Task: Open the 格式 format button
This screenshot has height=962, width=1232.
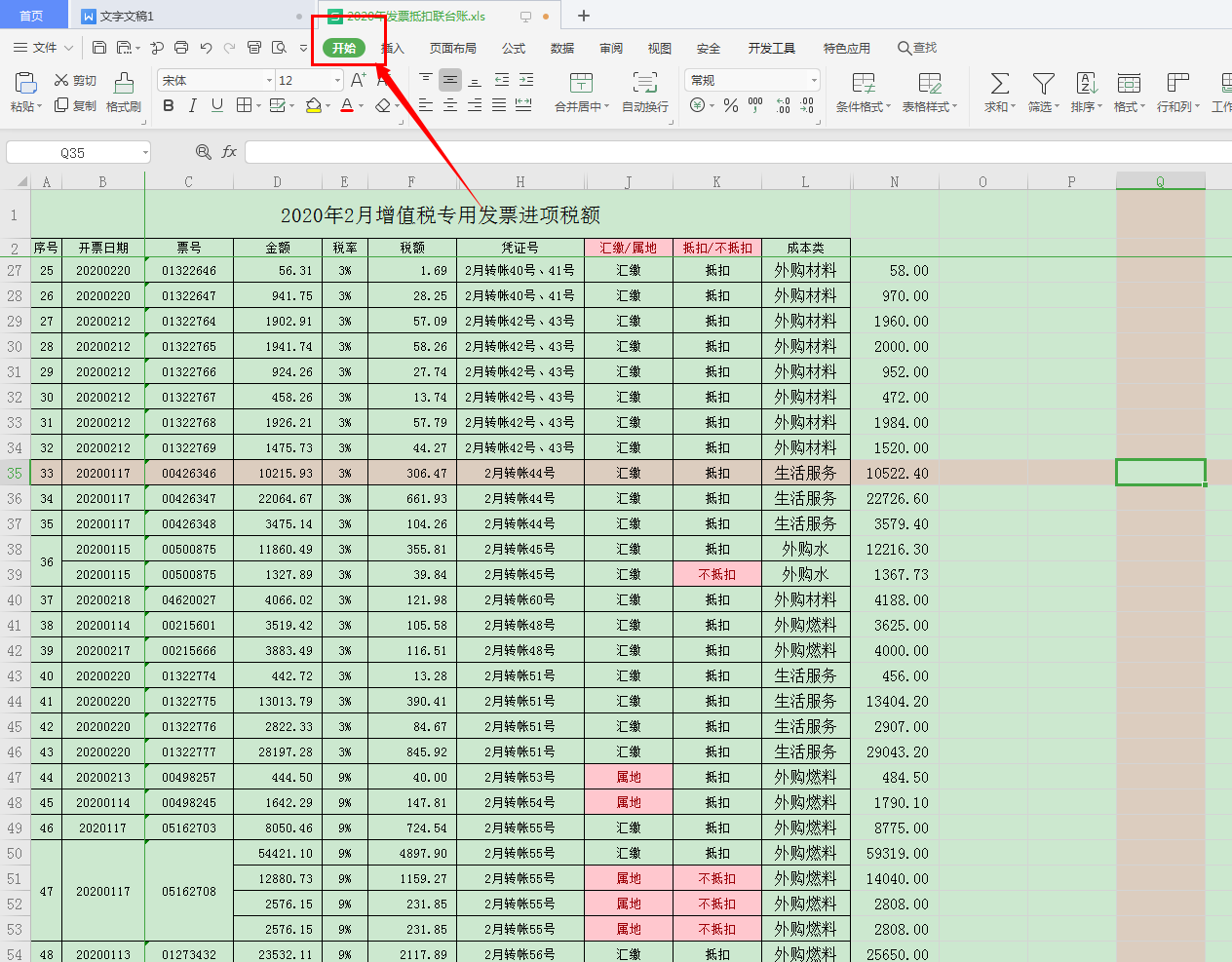Action: (1129, 93)
